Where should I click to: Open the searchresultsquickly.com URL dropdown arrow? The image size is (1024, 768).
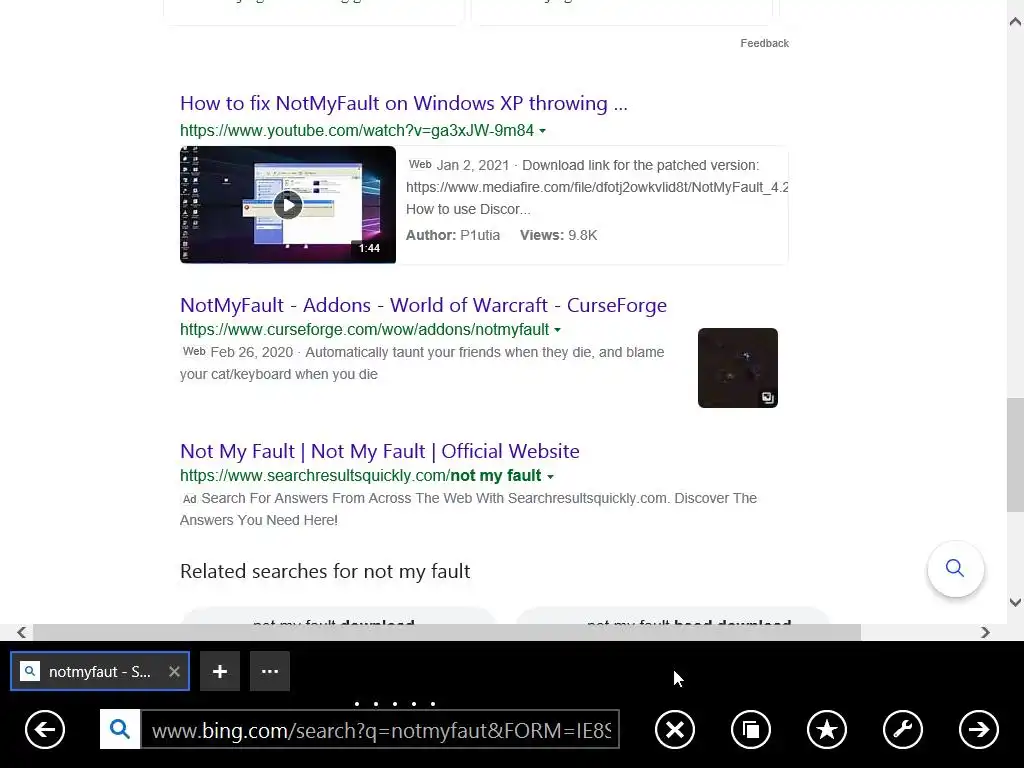(550, 476)
